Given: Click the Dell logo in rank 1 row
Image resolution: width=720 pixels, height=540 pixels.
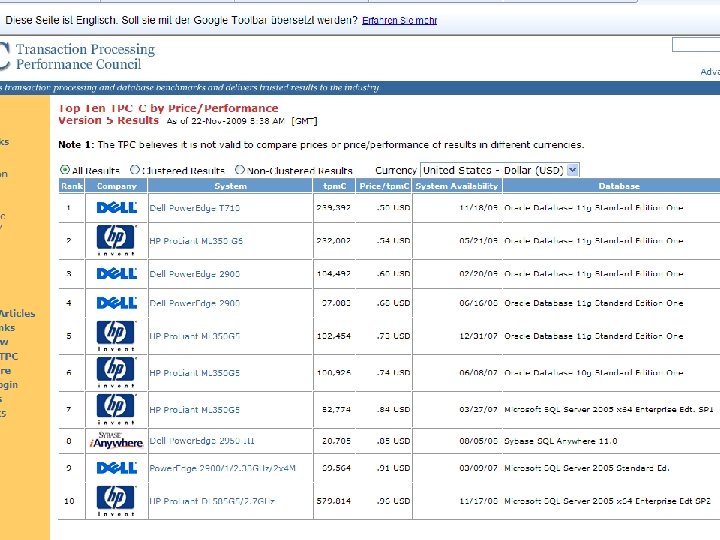Looking at the screenshot, I should (x=117, y=208).
